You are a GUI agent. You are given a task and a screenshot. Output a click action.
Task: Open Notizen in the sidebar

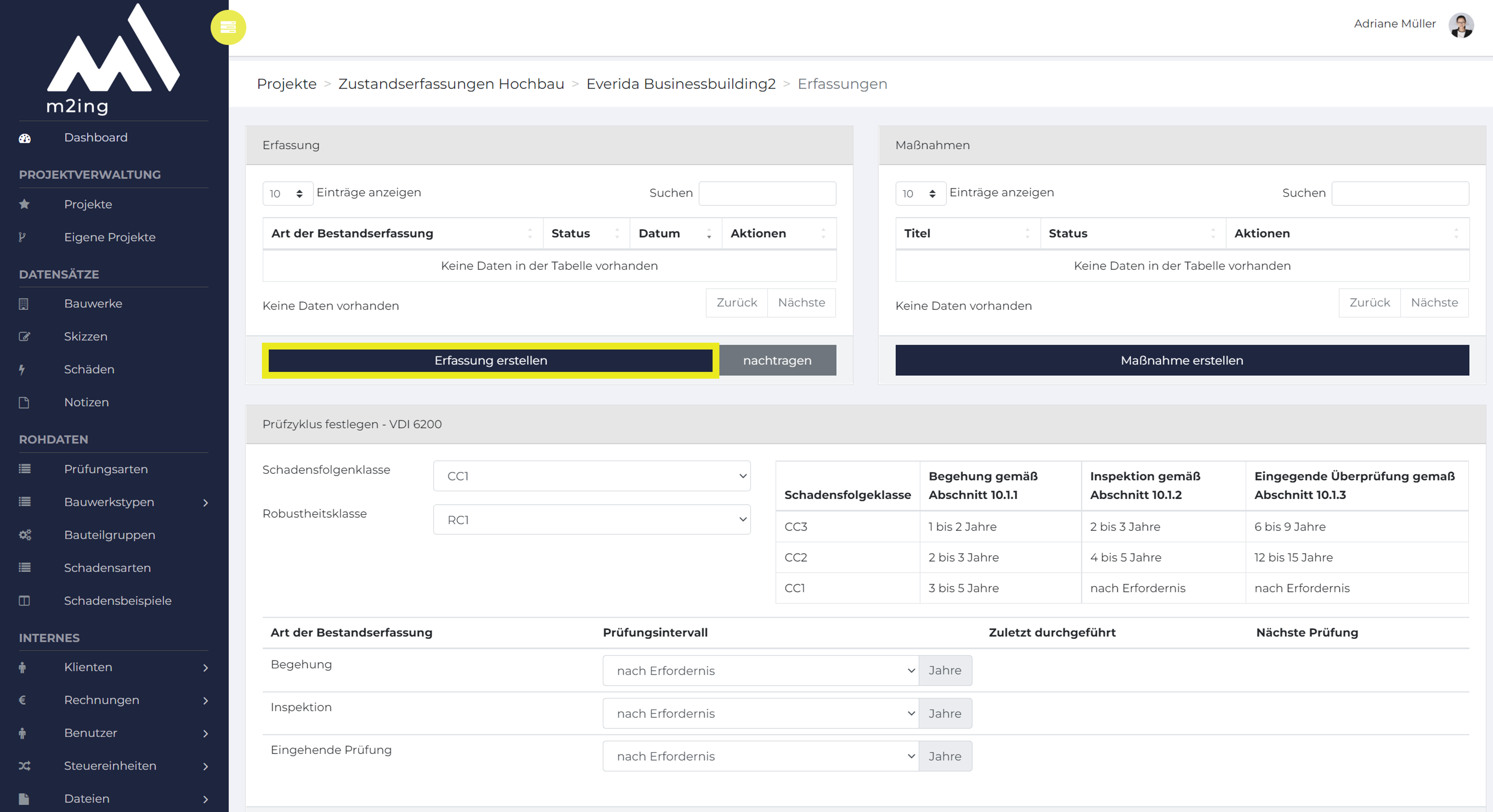click(x=87, y=402)
